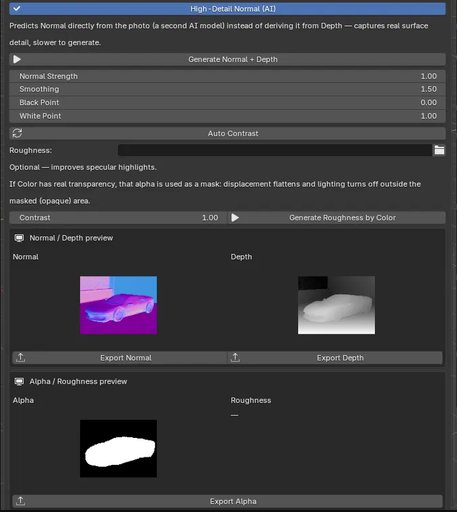Click the Export Depth button
457x512 pixels.
(335, 358)
